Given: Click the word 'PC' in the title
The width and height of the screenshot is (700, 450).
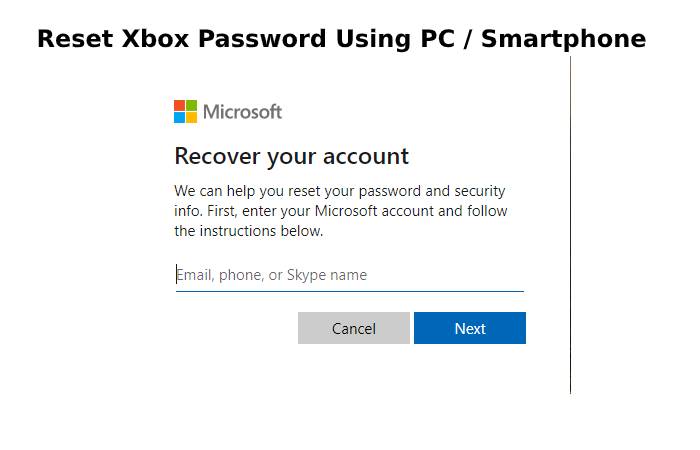Looking at the screenshot, I should coord(437,38).
